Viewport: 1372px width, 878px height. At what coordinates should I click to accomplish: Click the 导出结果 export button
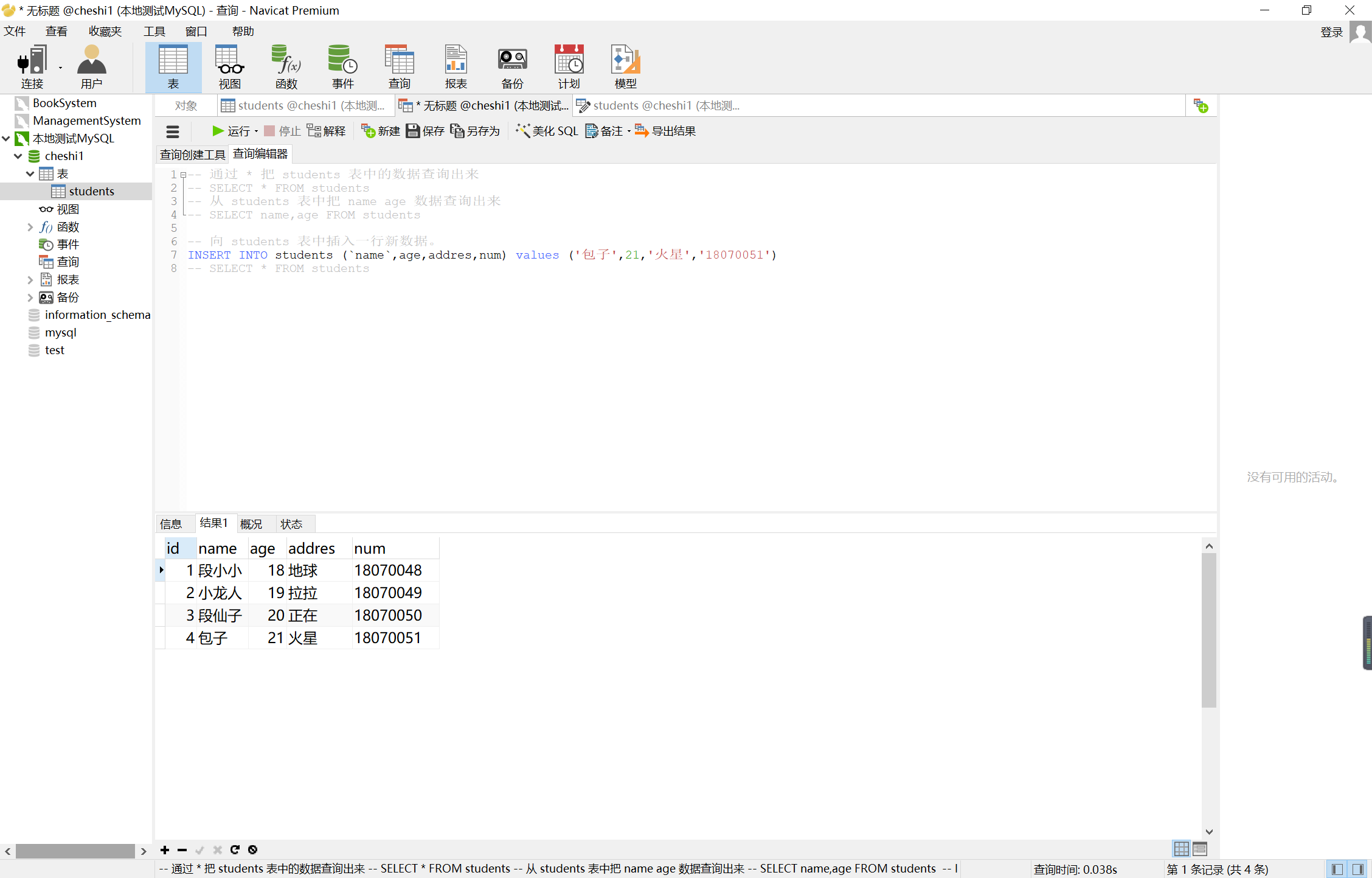click(665, 131)
